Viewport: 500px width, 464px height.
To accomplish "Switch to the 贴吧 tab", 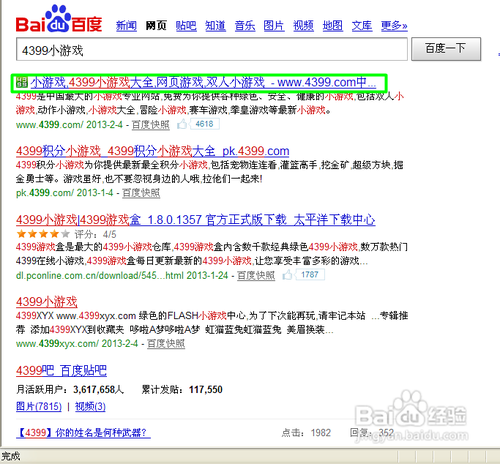I will coord(186,26).
